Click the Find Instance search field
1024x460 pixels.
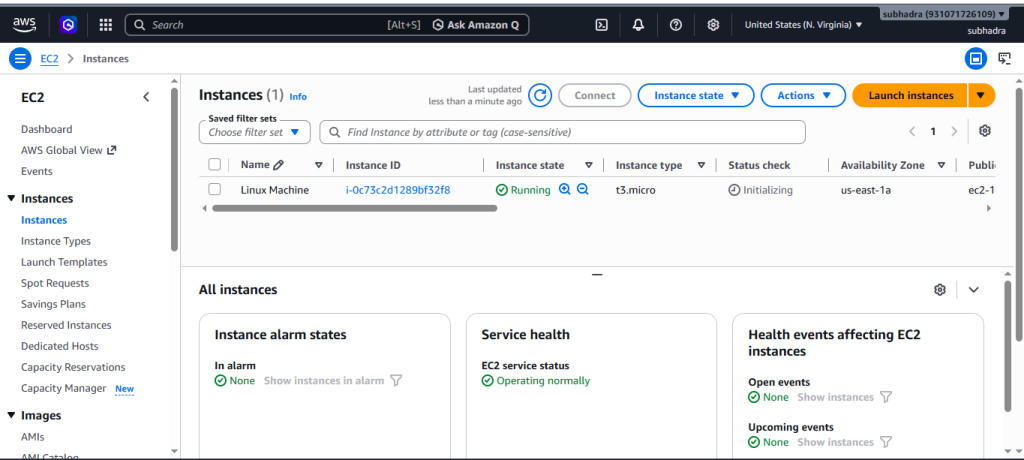[x=562, y=132]
